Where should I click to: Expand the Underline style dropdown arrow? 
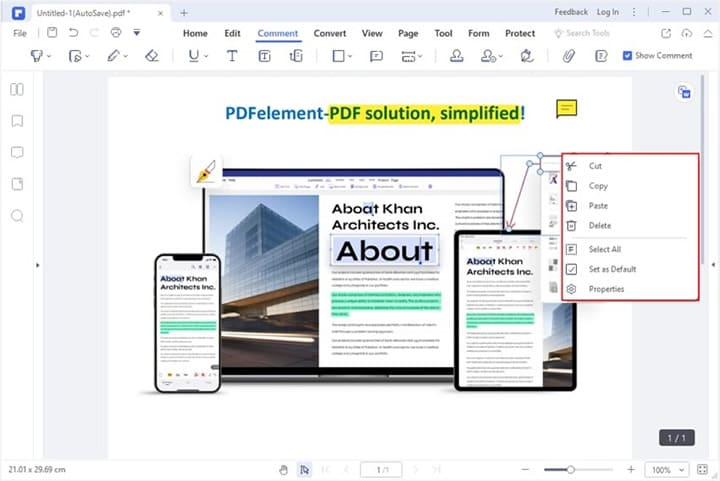pyautogui.click(x=206, y=56)
